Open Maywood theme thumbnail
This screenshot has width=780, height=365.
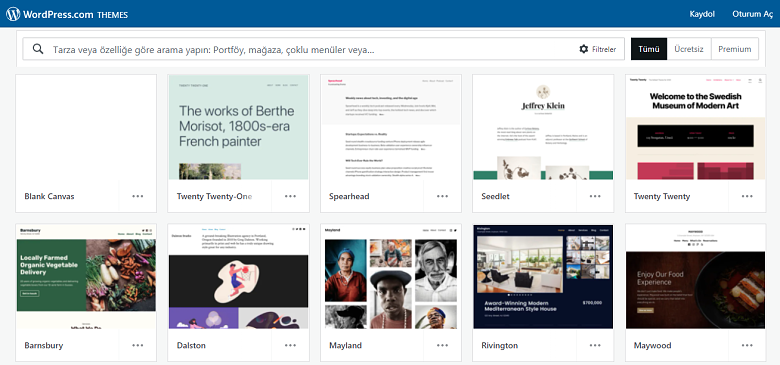695,276
